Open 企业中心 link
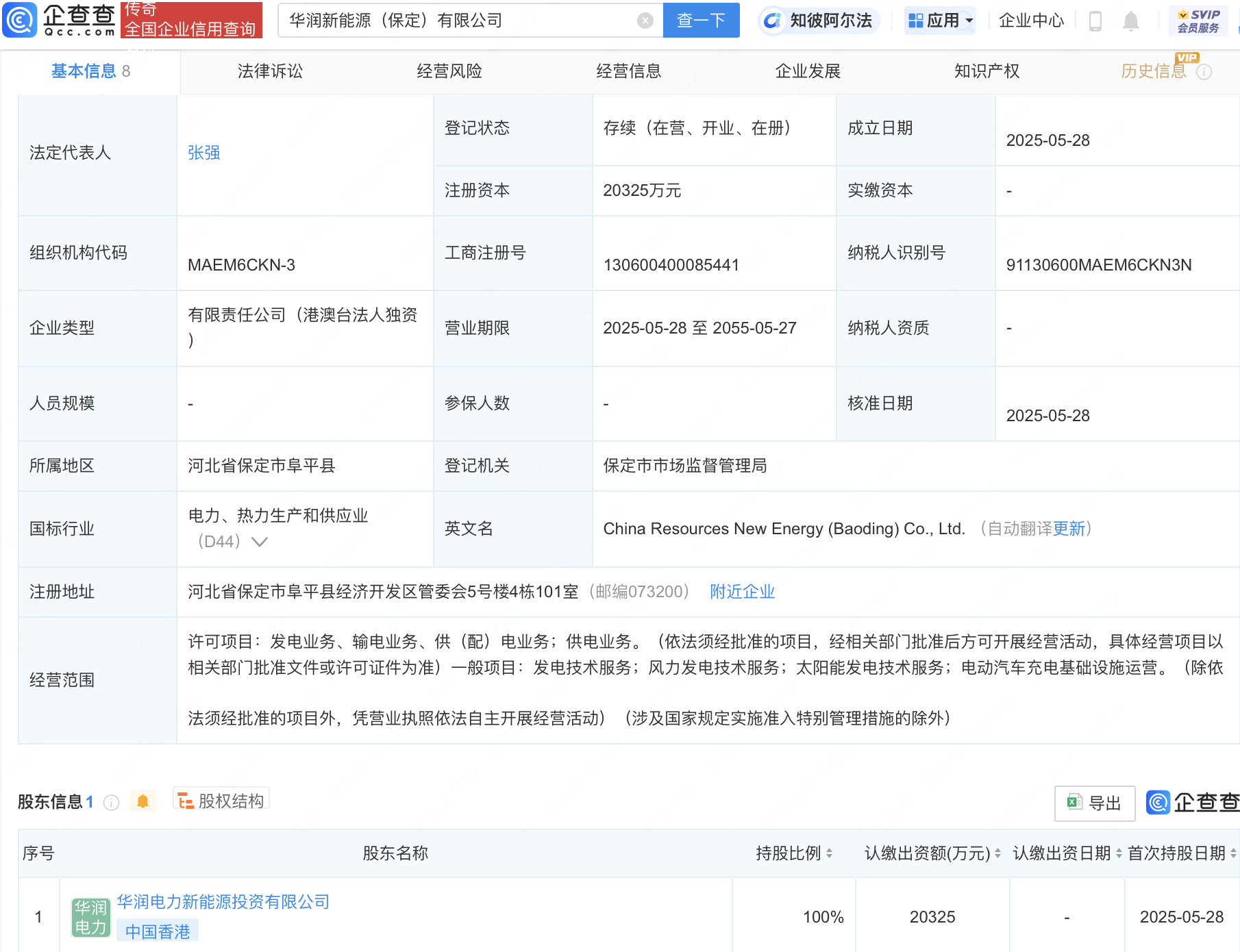This screenshot has height=952, width=1240. click(x=1031, y=21)
